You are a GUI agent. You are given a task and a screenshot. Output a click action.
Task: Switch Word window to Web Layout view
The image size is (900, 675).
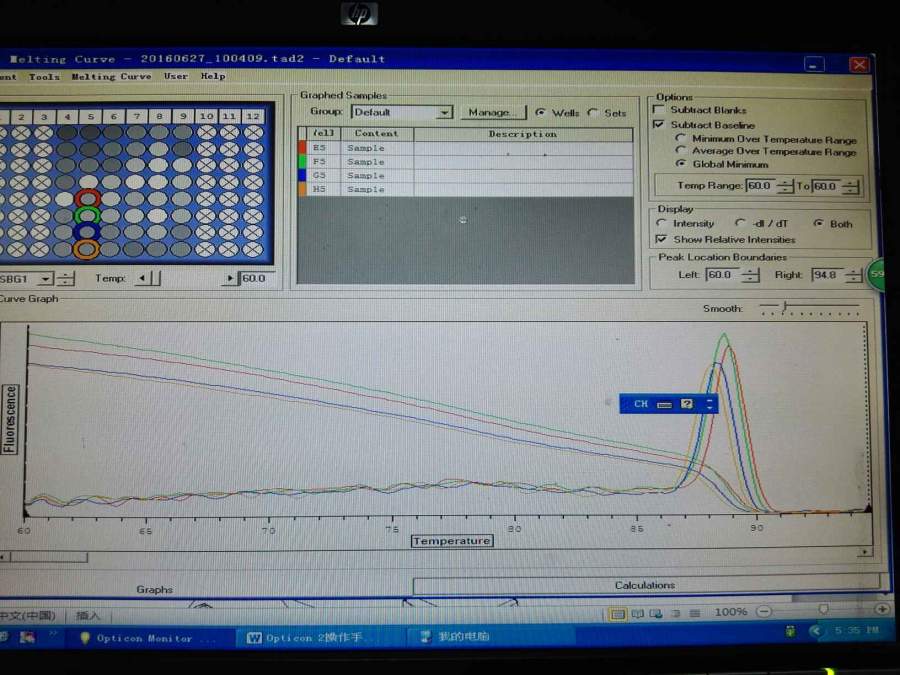[655, 614]
